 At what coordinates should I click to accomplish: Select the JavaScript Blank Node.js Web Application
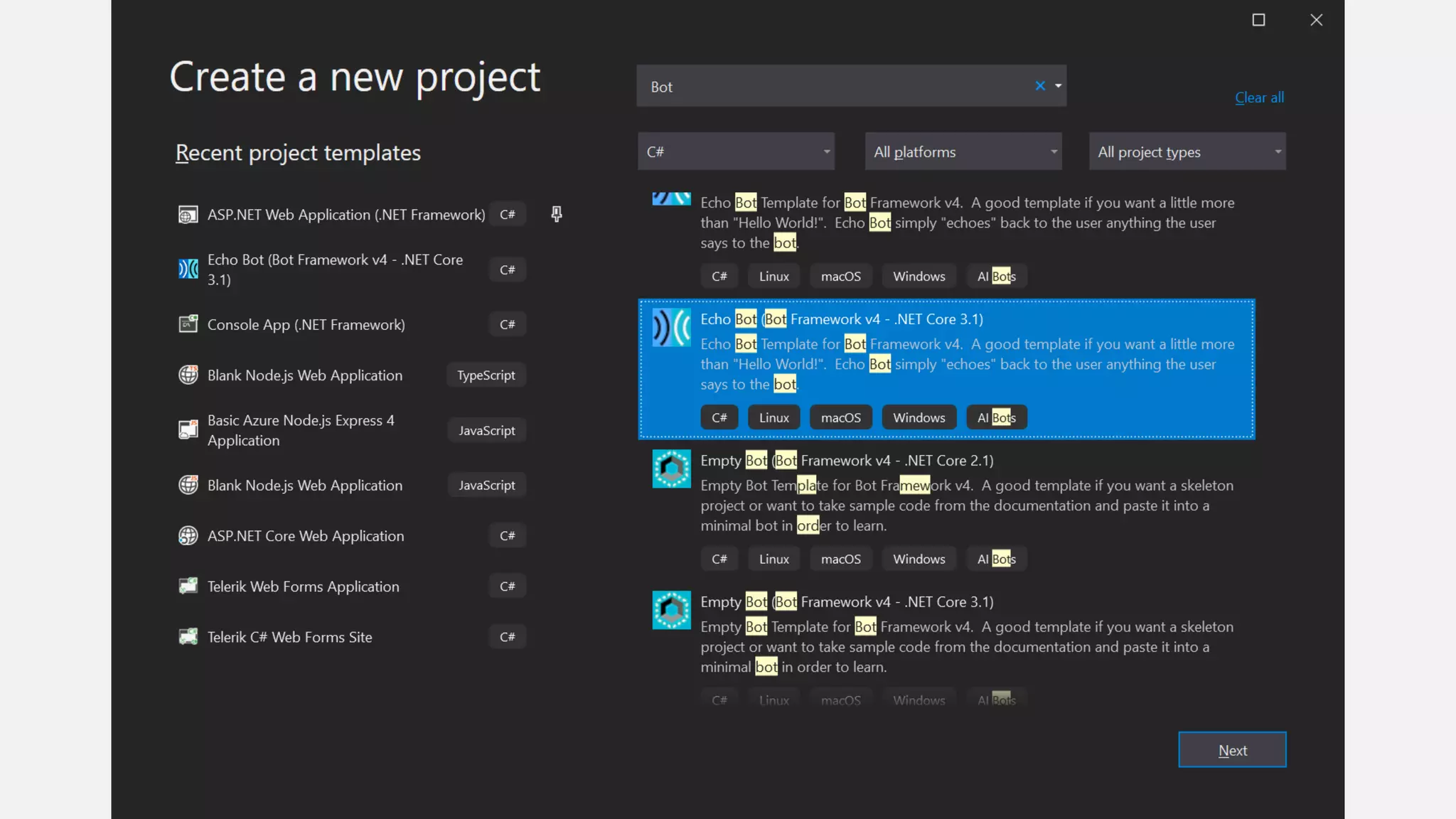click(x=305, y=485)
